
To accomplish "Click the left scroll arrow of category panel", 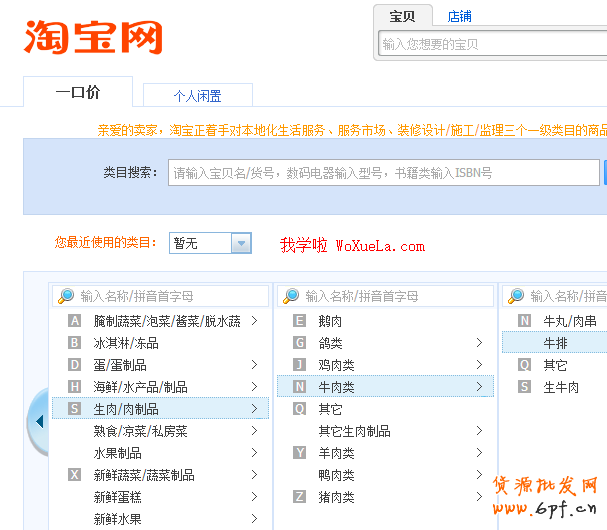I will click(39, 421).
